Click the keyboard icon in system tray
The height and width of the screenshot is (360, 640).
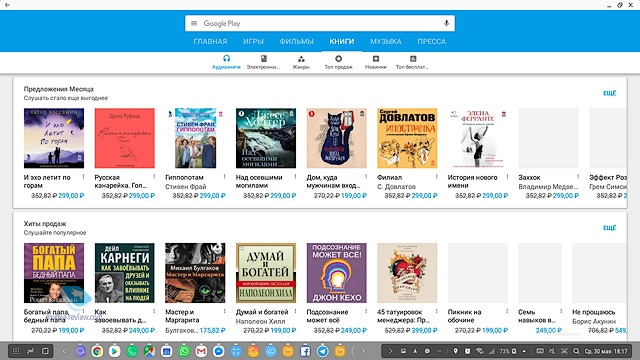pos(540,351)
